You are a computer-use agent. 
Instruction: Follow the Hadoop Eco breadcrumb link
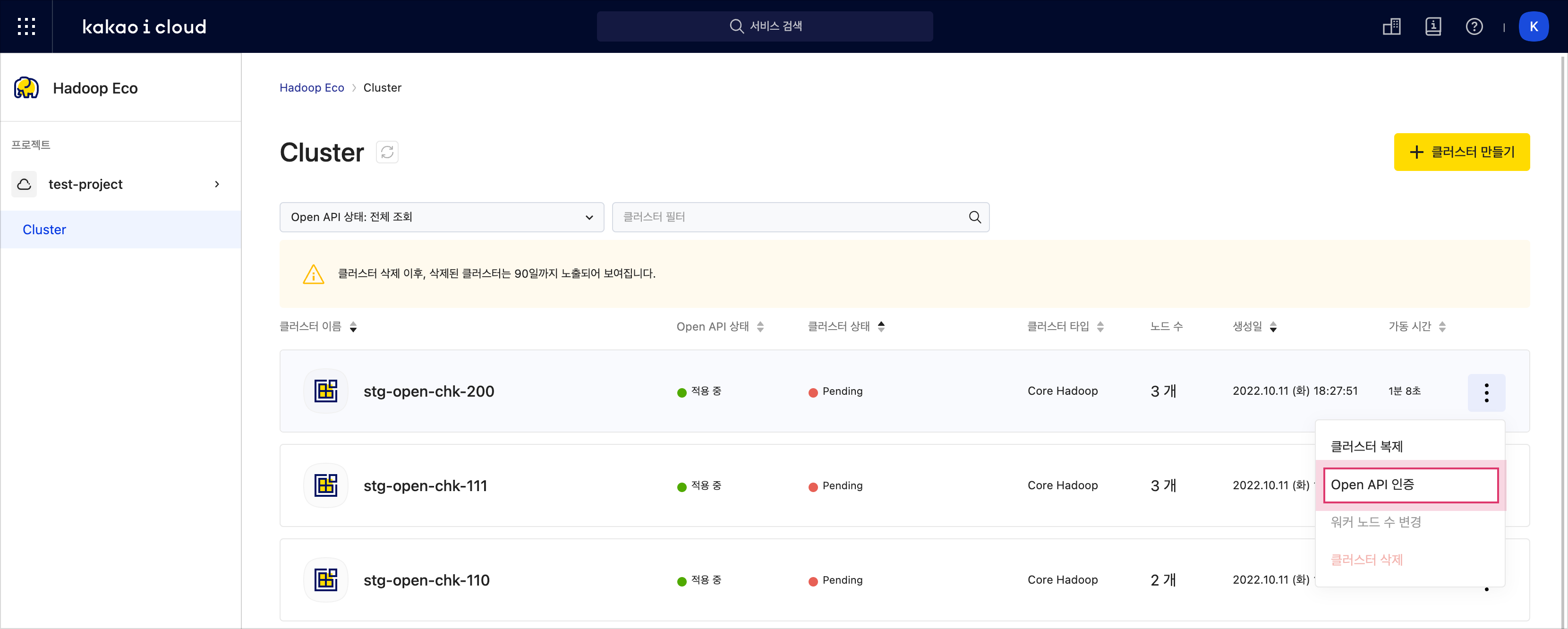(312, 88)
